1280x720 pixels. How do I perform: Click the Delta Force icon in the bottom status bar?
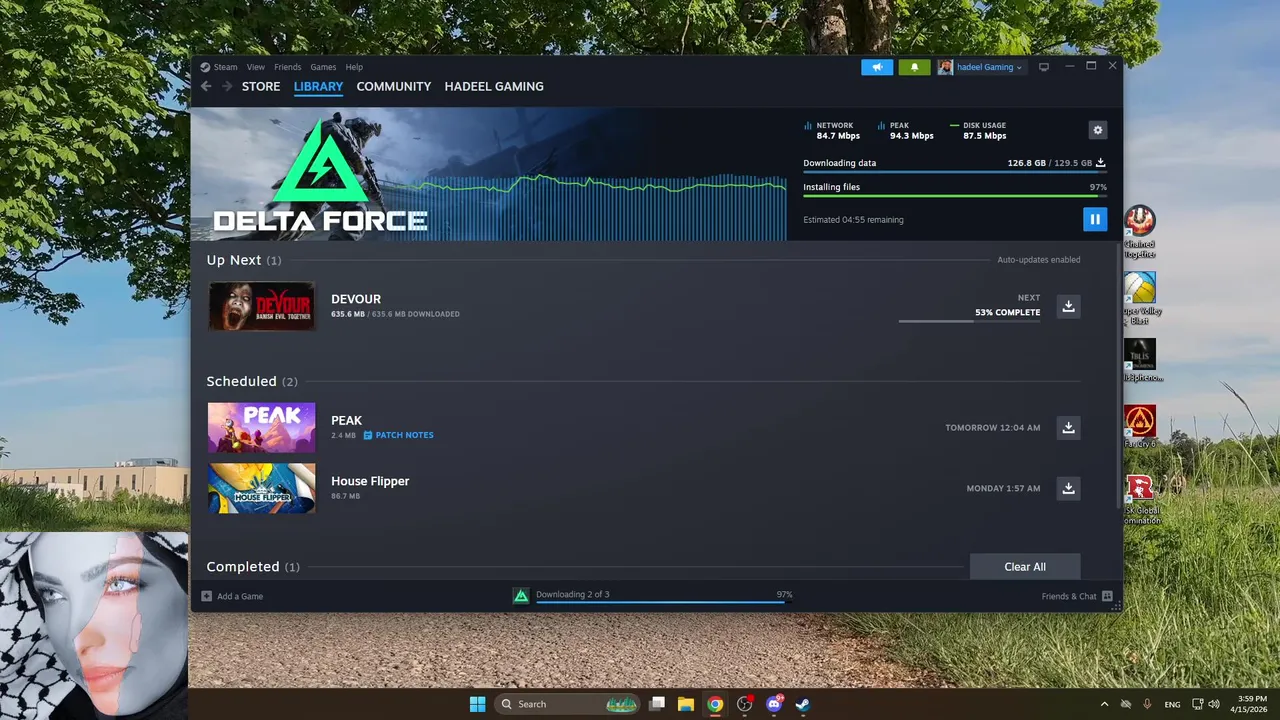(521, 596)
